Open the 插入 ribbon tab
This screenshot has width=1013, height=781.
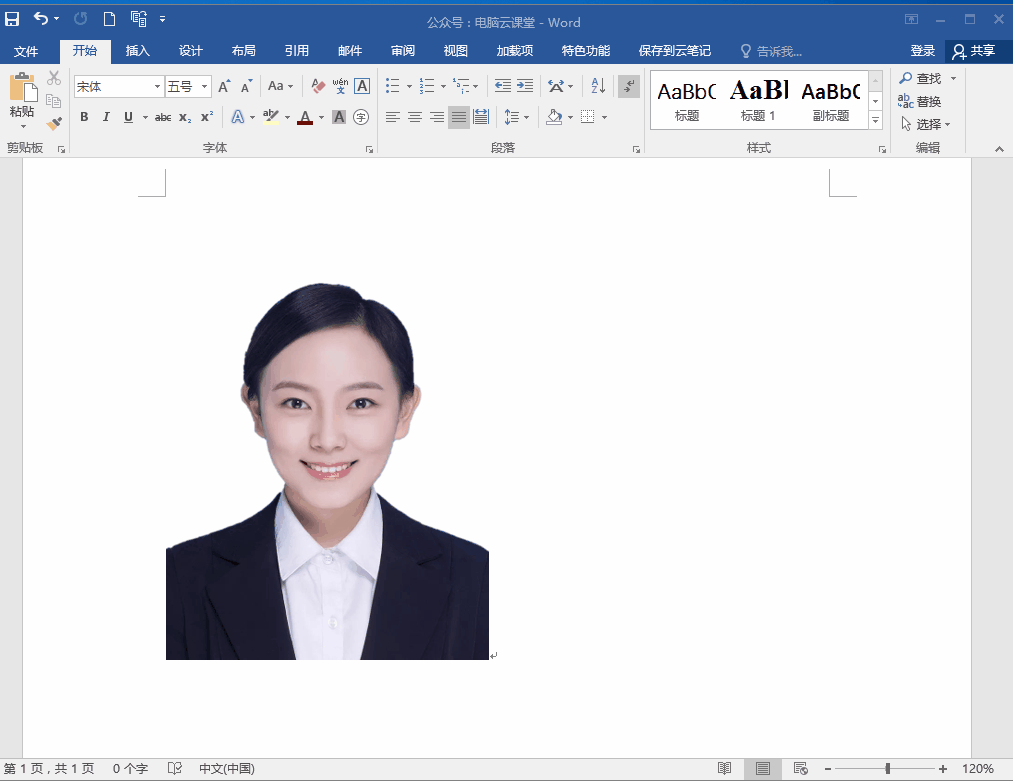[138, 51]
